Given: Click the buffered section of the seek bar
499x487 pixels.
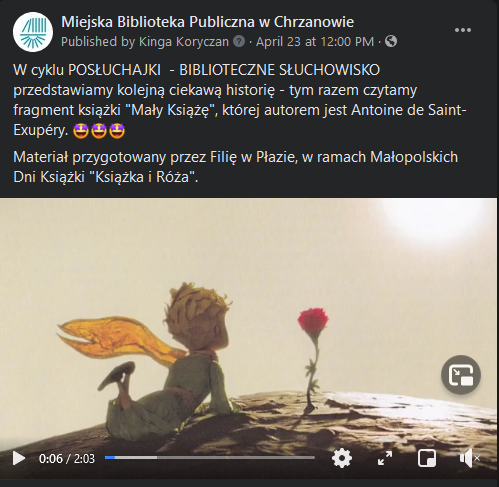Looking at the screenshot, I should tap(136, 458).
